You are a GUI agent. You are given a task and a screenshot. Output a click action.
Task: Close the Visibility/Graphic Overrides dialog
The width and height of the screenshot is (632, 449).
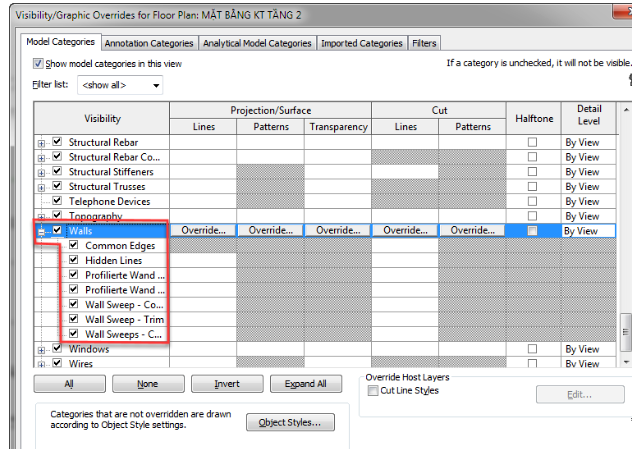[x=620, y=13]
